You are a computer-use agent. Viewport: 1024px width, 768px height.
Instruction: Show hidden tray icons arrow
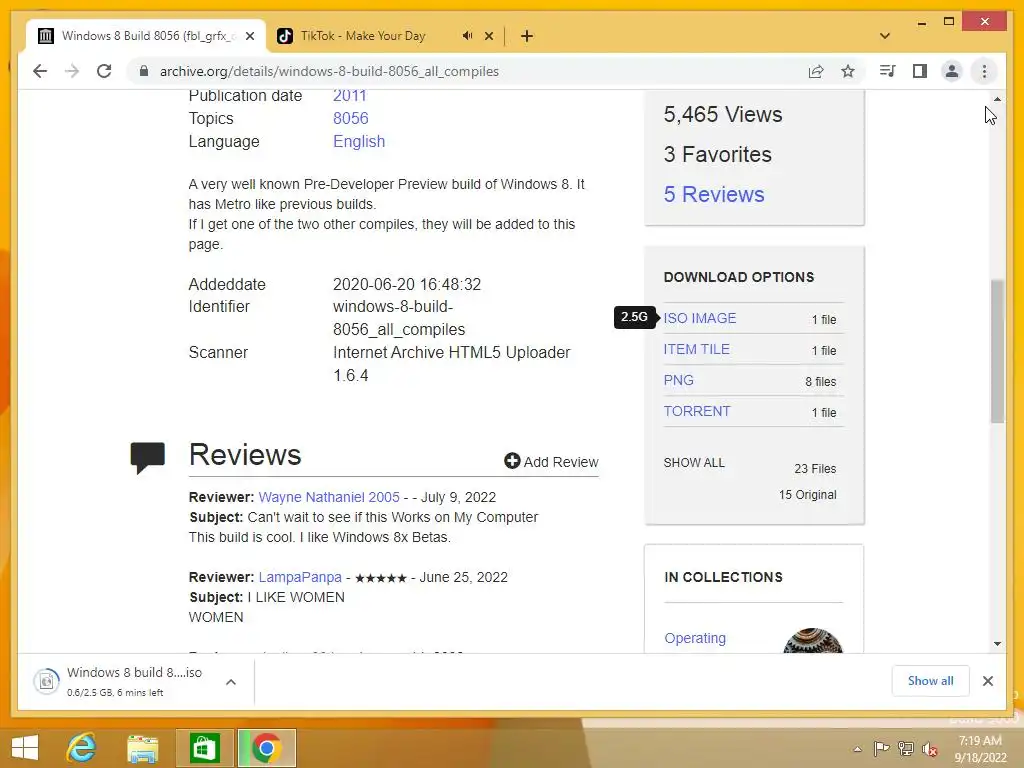857,749
